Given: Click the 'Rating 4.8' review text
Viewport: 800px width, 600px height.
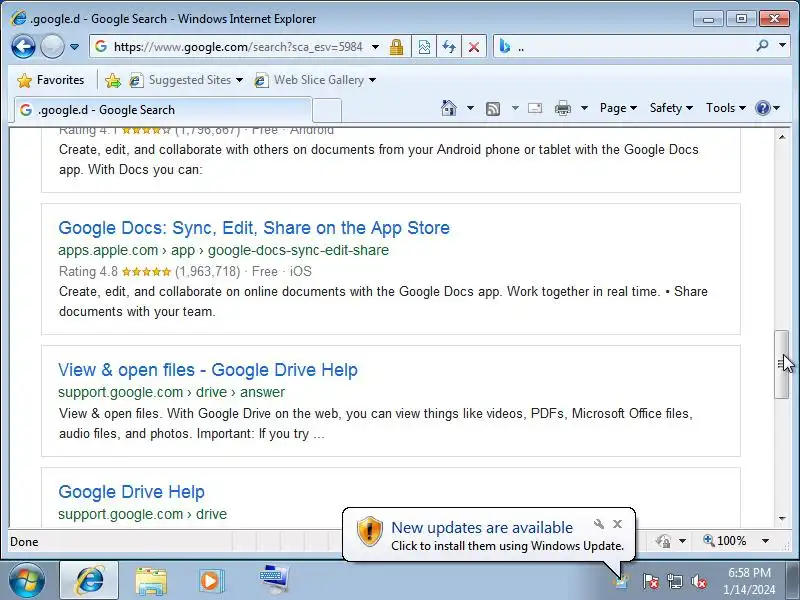Looking at the screenshot, I should point(88,271).
